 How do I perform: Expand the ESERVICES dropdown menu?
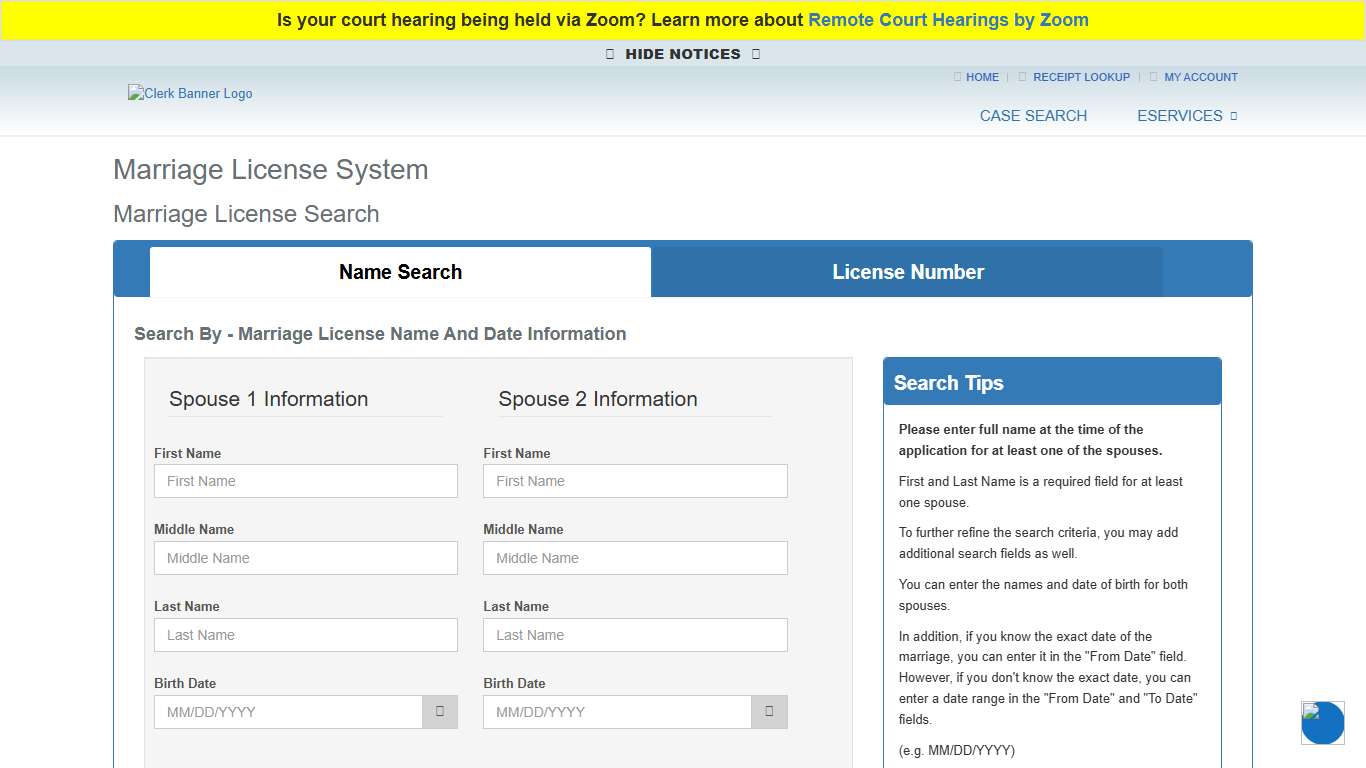point(1180,115)
